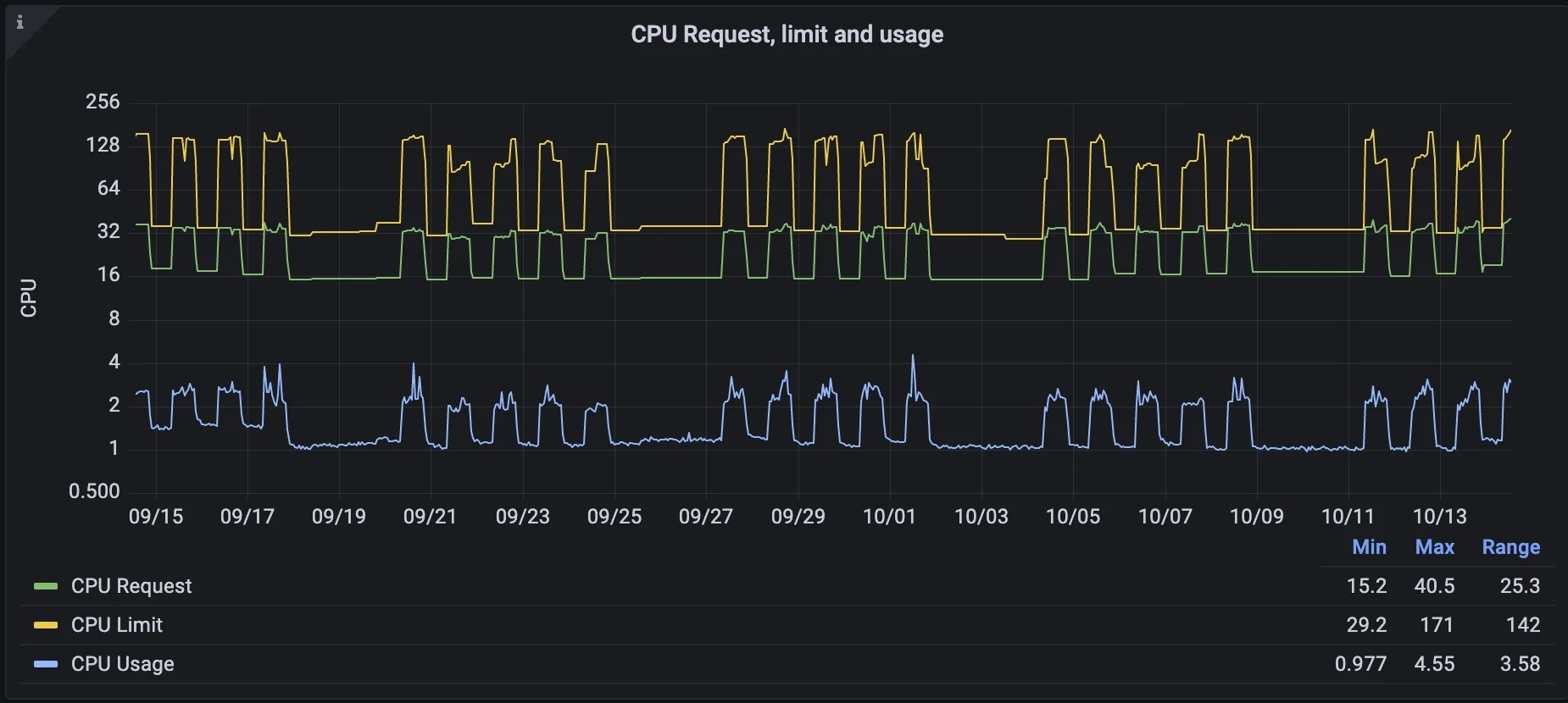Click the CPU Request Min value 15.2
This screenshot has width=1568, height=703.
[1366, 586]
